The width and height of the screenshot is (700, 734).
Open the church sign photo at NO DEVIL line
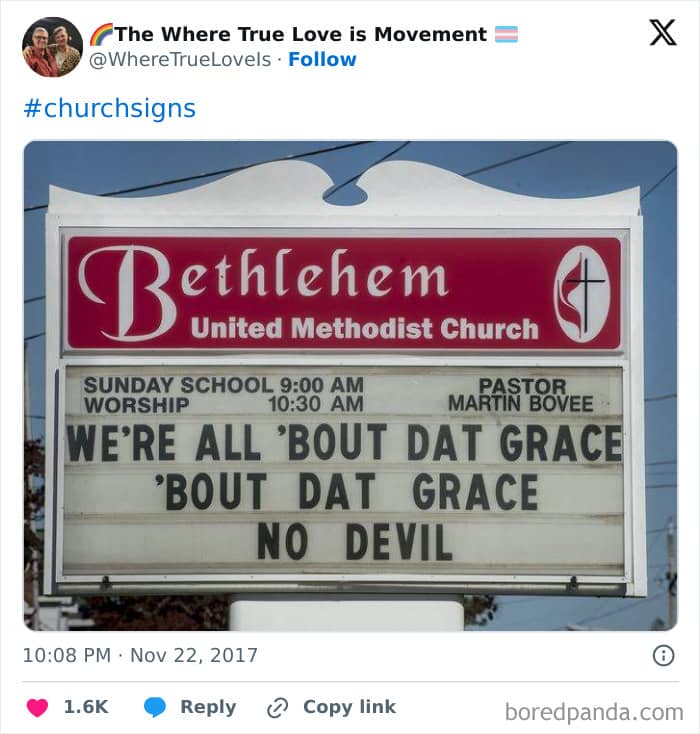click(x=354, y=542)
